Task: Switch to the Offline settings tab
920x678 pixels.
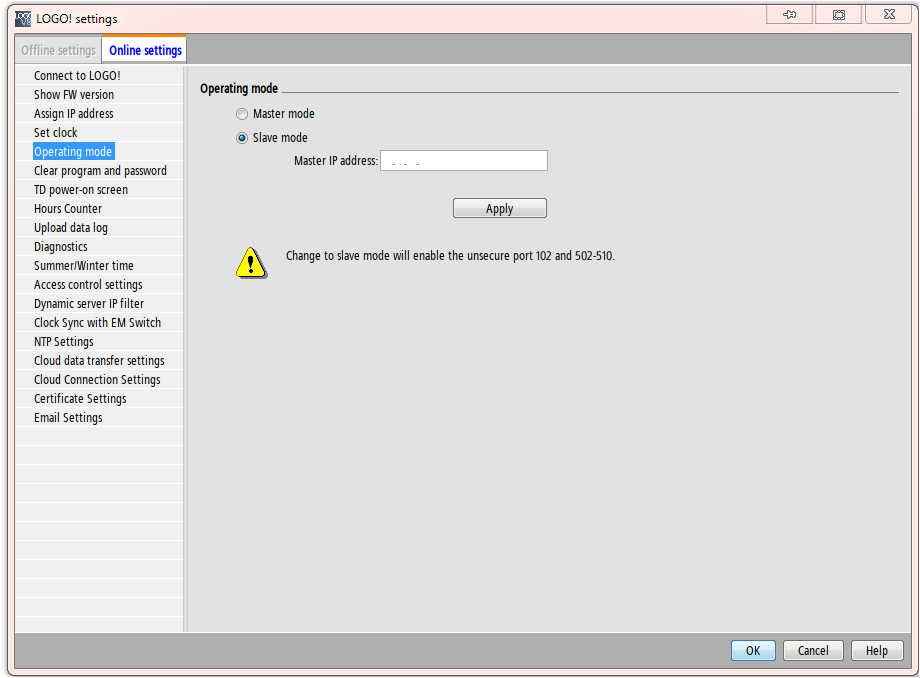Action: (58, 50)
